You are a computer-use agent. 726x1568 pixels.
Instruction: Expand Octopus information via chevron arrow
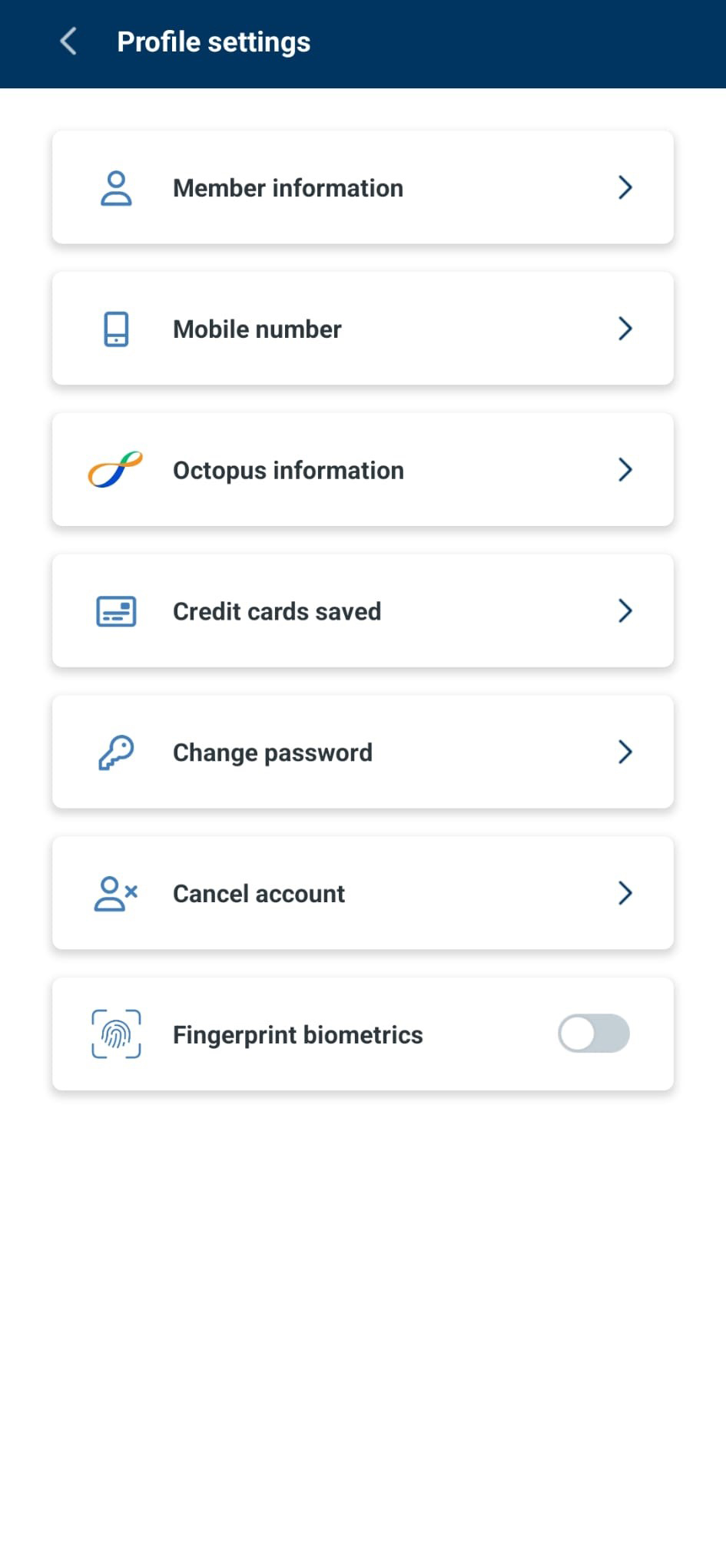click(625, 469)
